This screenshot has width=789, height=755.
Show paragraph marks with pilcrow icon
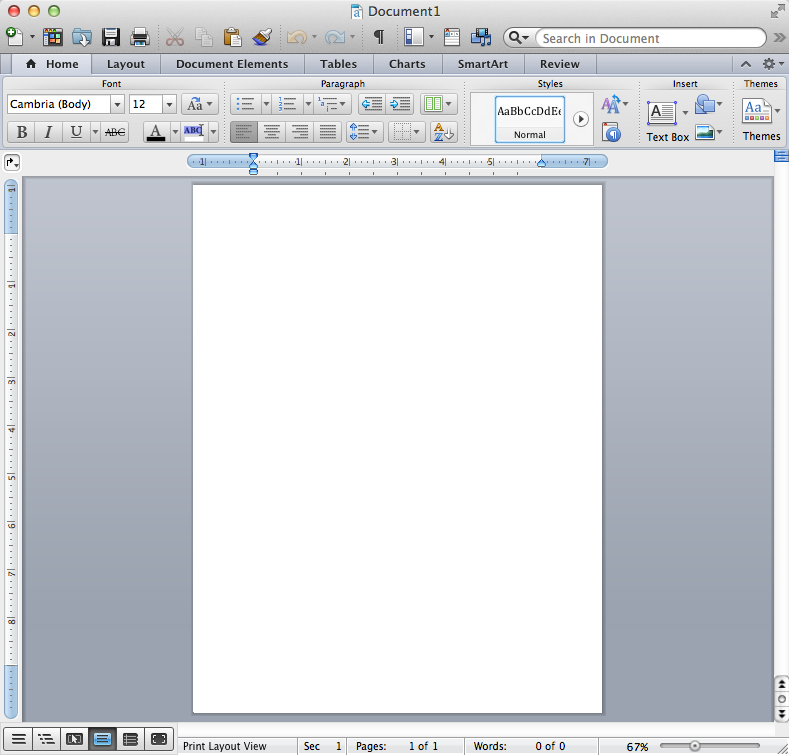pyautogui.click(x=378, y=38)
